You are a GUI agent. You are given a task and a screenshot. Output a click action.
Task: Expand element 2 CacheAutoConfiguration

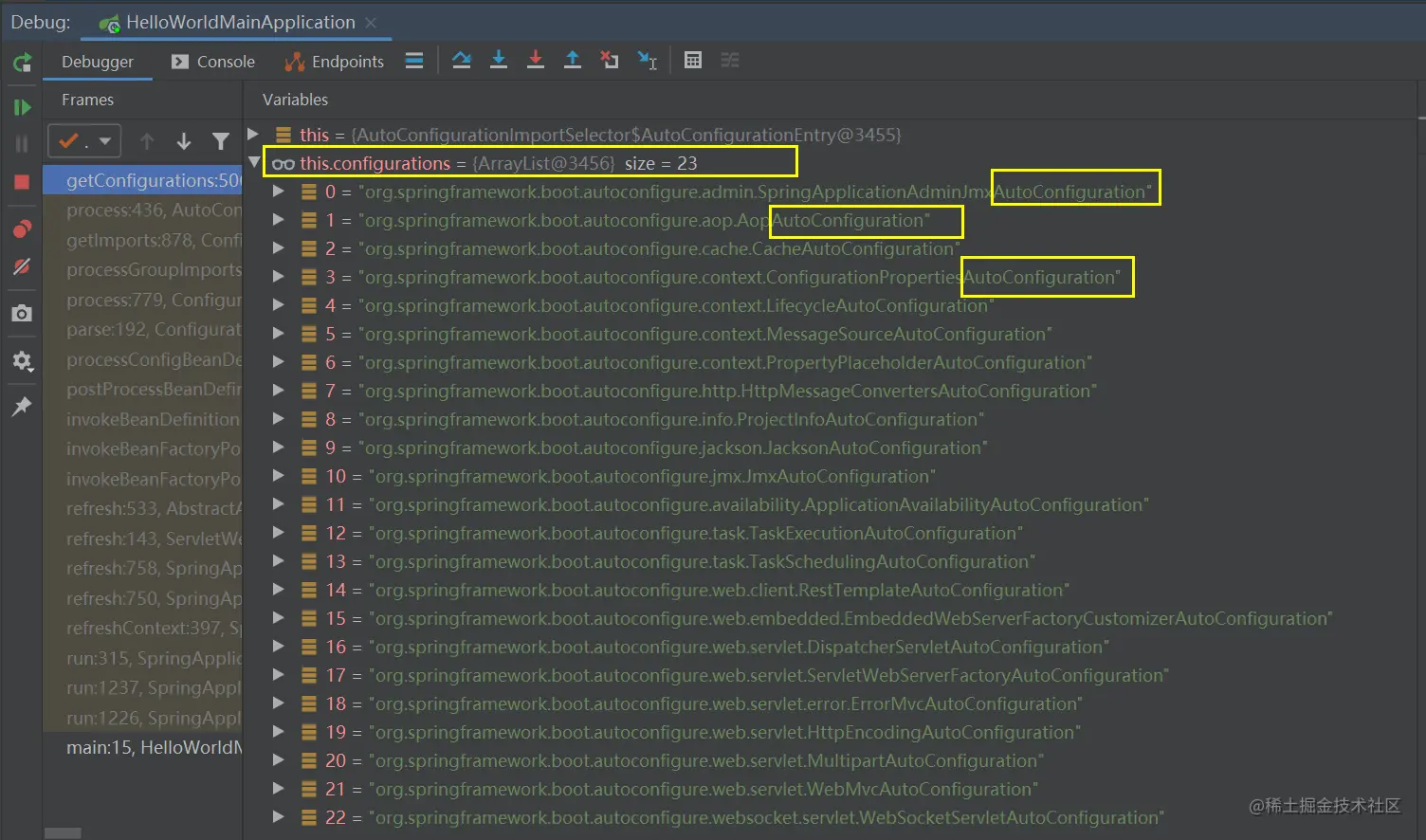(x=279, y=247)
